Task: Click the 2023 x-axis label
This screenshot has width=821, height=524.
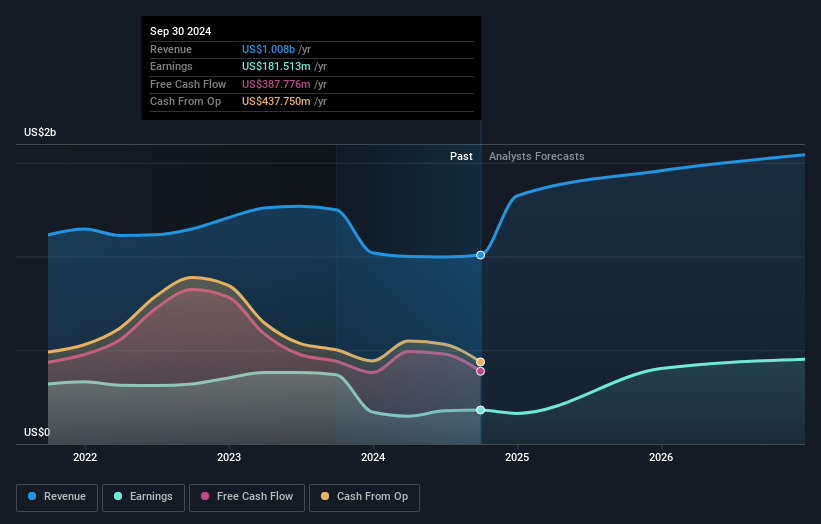Action: [x=229, y=458]
